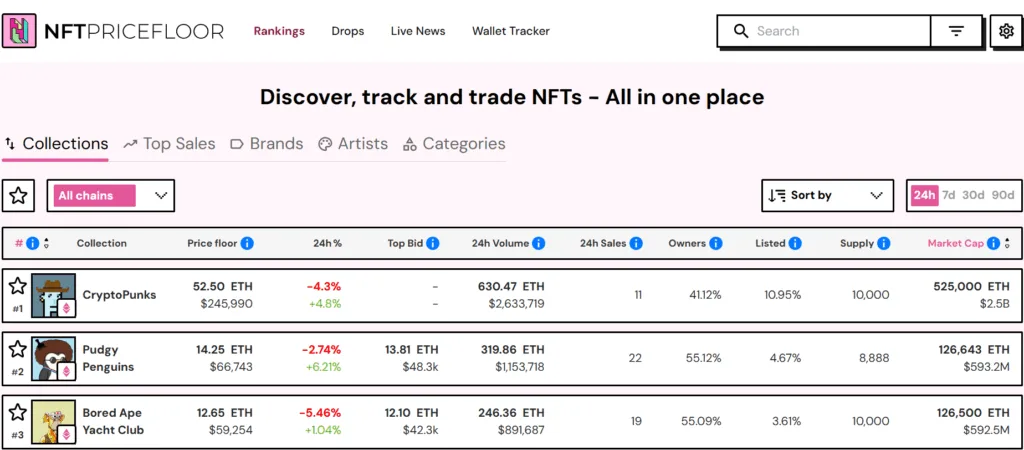Click the Price floor info icon
Viewport: 1024px width, 450px height.
(x=247, y=243)
